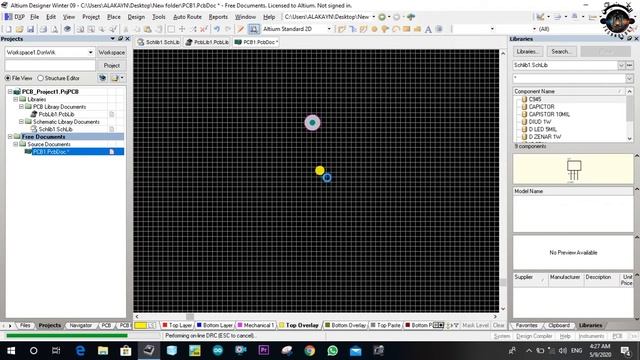
Task: Open the Schlib1.SchLib library dropdown
Action: [621, 65]
